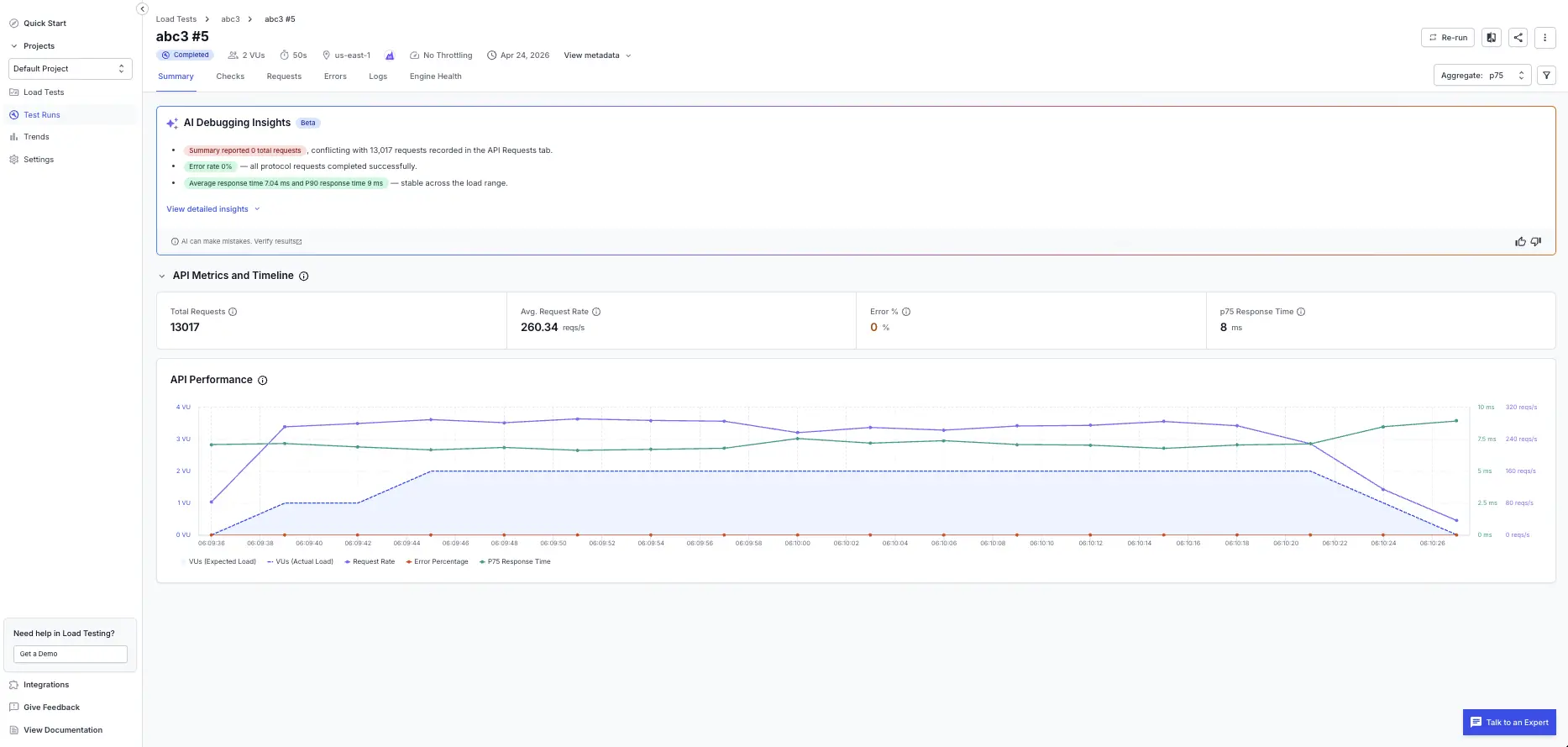Expand View metadata dropdown
Image resolution: width=1568 pixels, height=747 pixels.
click(x=597, y=55)
